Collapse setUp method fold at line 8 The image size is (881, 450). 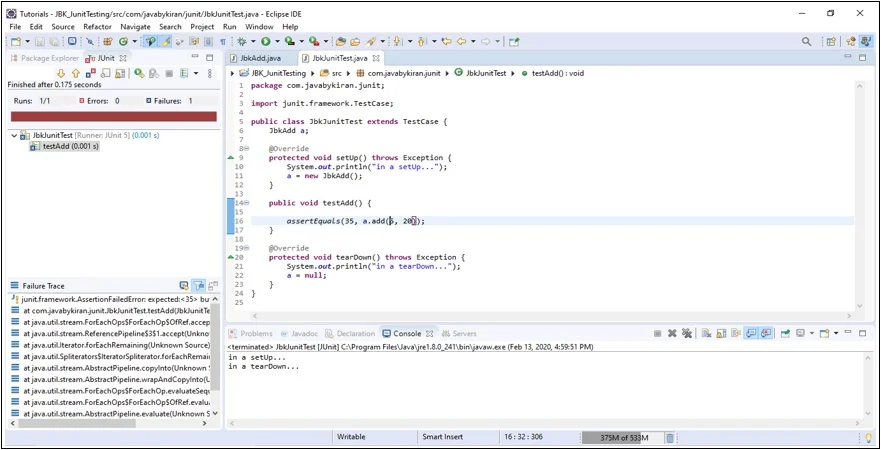[247, 149]
